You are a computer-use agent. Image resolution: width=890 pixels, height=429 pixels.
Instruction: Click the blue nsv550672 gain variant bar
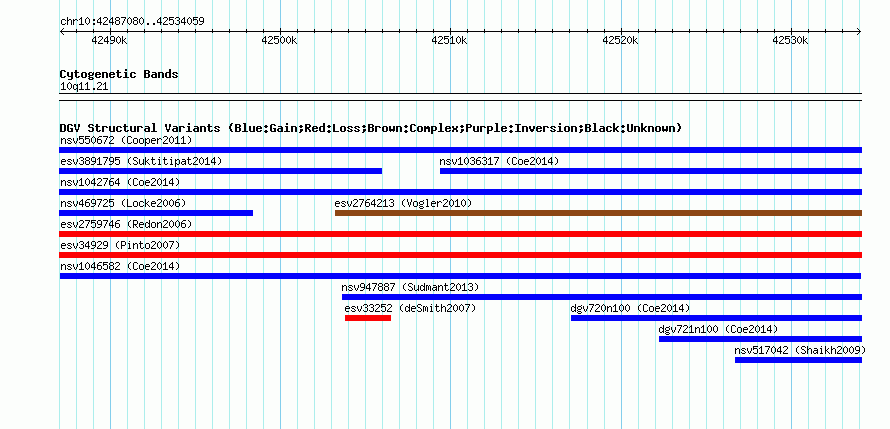[460, 150]
